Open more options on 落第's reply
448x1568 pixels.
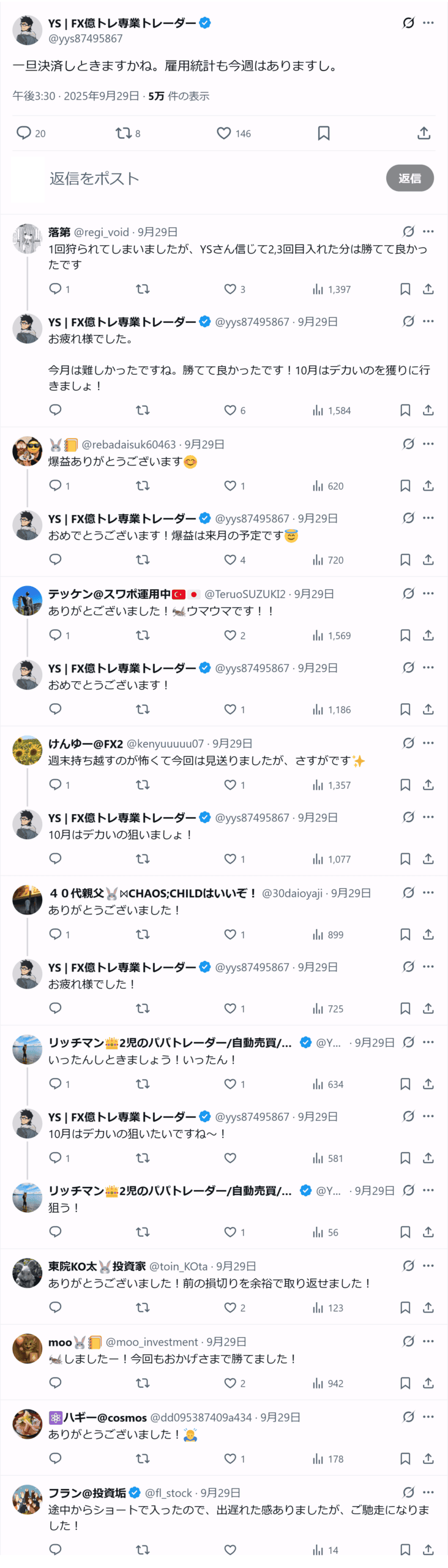[x=428, y=232]
